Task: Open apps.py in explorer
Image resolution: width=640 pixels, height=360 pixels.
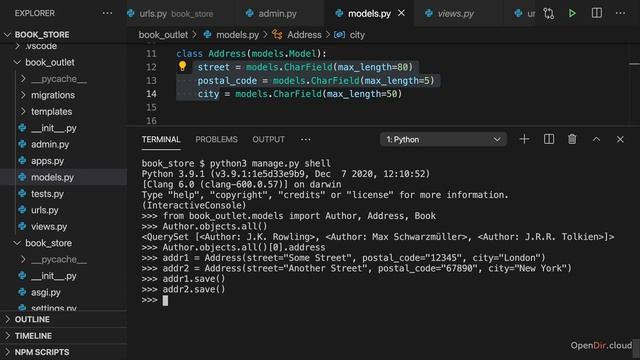Action: coord(47,161)
